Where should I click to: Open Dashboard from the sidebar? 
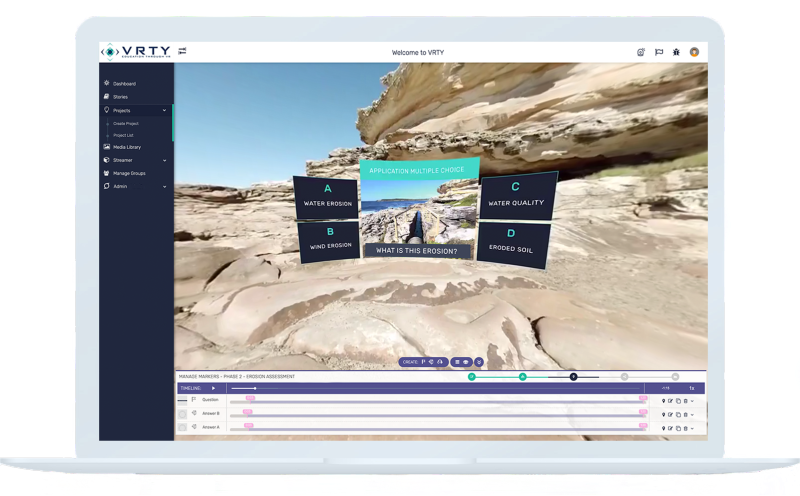click(x=124, y=84)
